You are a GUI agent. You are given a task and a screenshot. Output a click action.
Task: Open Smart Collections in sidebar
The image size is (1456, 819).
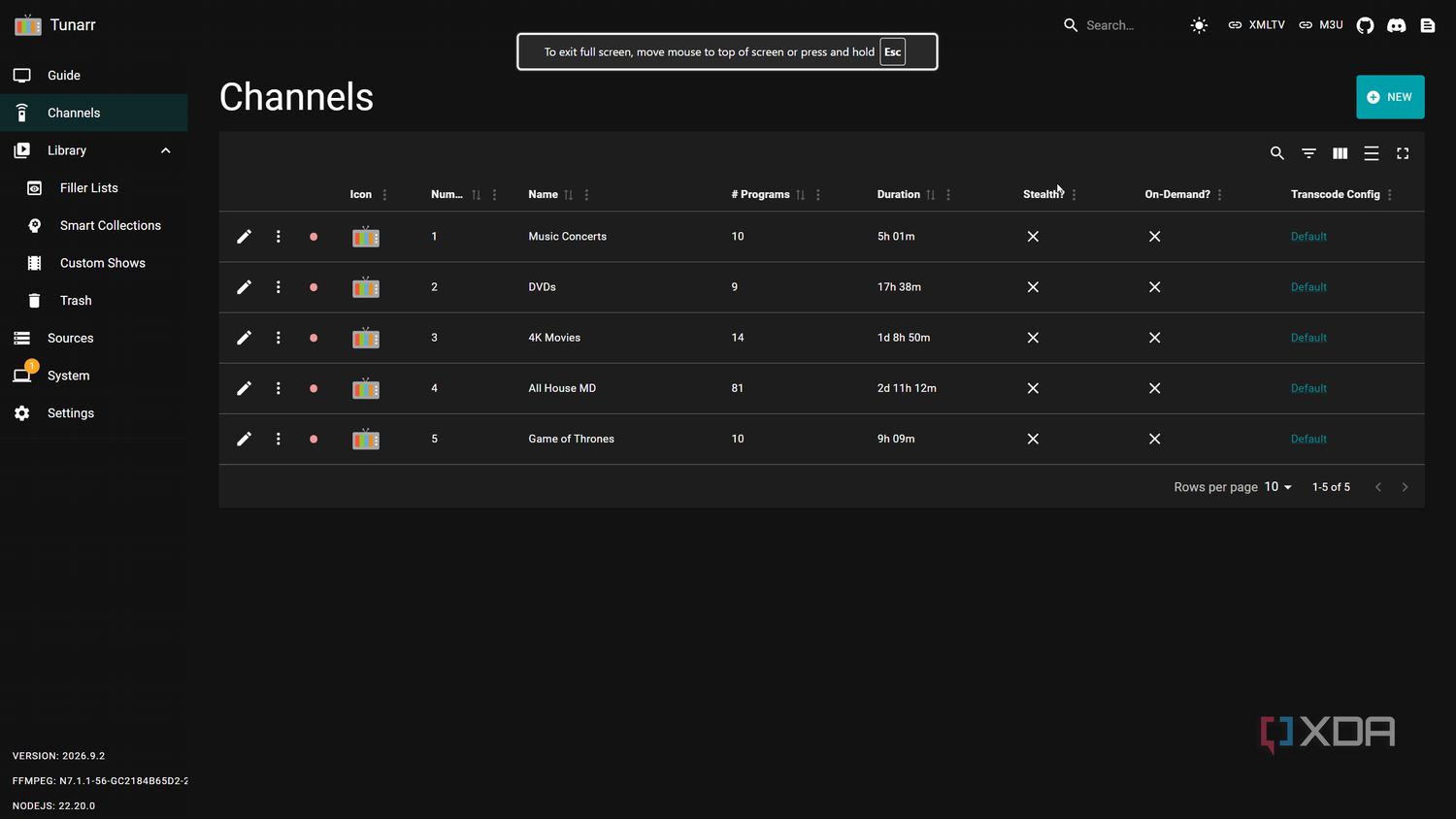click(94, 225)
